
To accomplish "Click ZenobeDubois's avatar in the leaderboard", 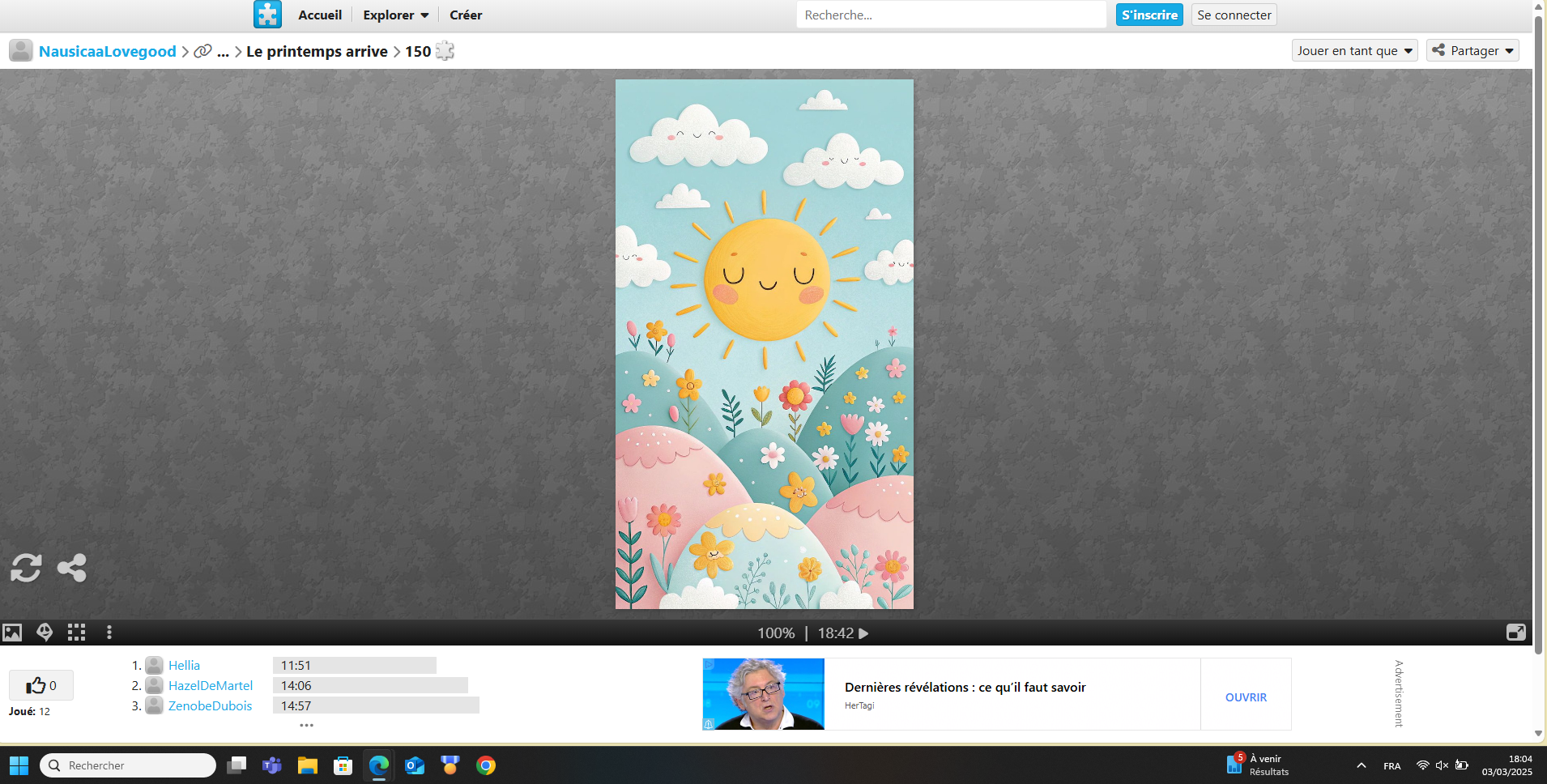I will point(154,705).
